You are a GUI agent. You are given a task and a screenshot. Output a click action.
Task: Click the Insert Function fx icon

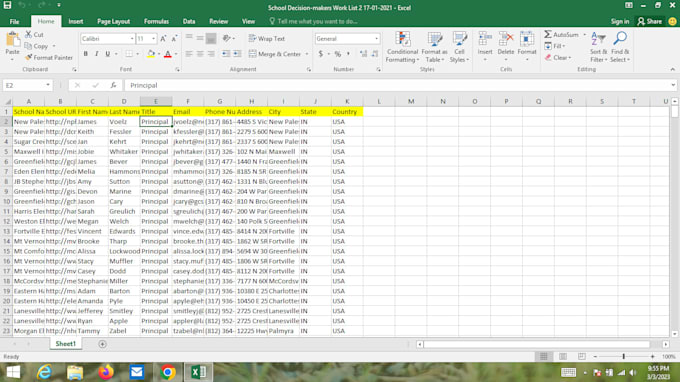(x=113, y=85)
